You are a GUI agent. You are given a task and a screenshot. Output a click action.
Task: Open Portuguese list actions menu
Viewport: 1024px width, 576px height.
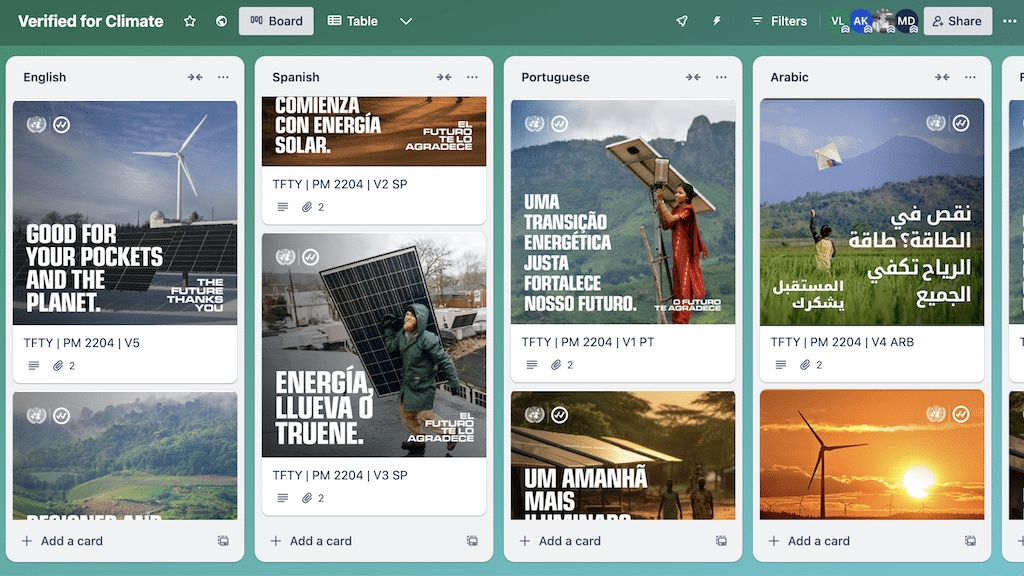tap(721, 77)
